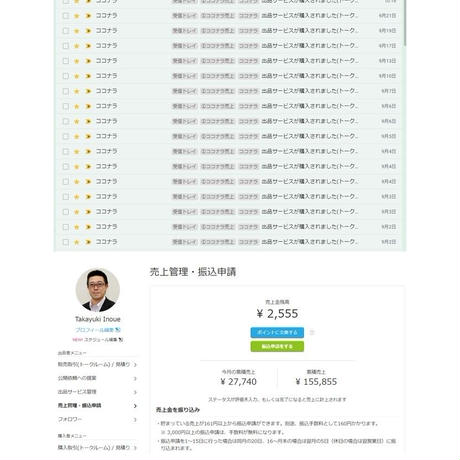The height and width of the screenshot is (460, 460).
Task: Check the last email row checkbox
Action: [66, 242]
